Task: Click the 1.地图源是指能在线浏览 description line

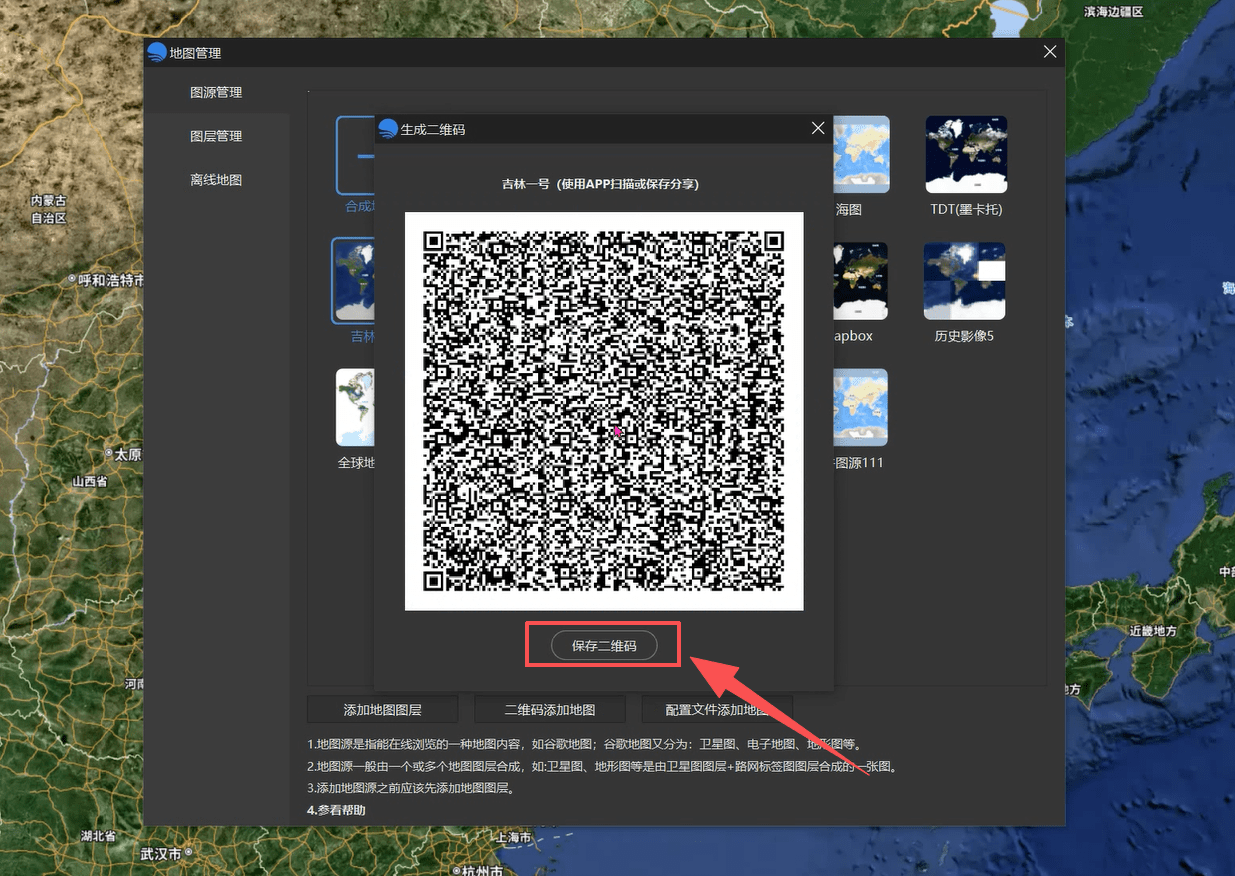Action: pos(584,744)
